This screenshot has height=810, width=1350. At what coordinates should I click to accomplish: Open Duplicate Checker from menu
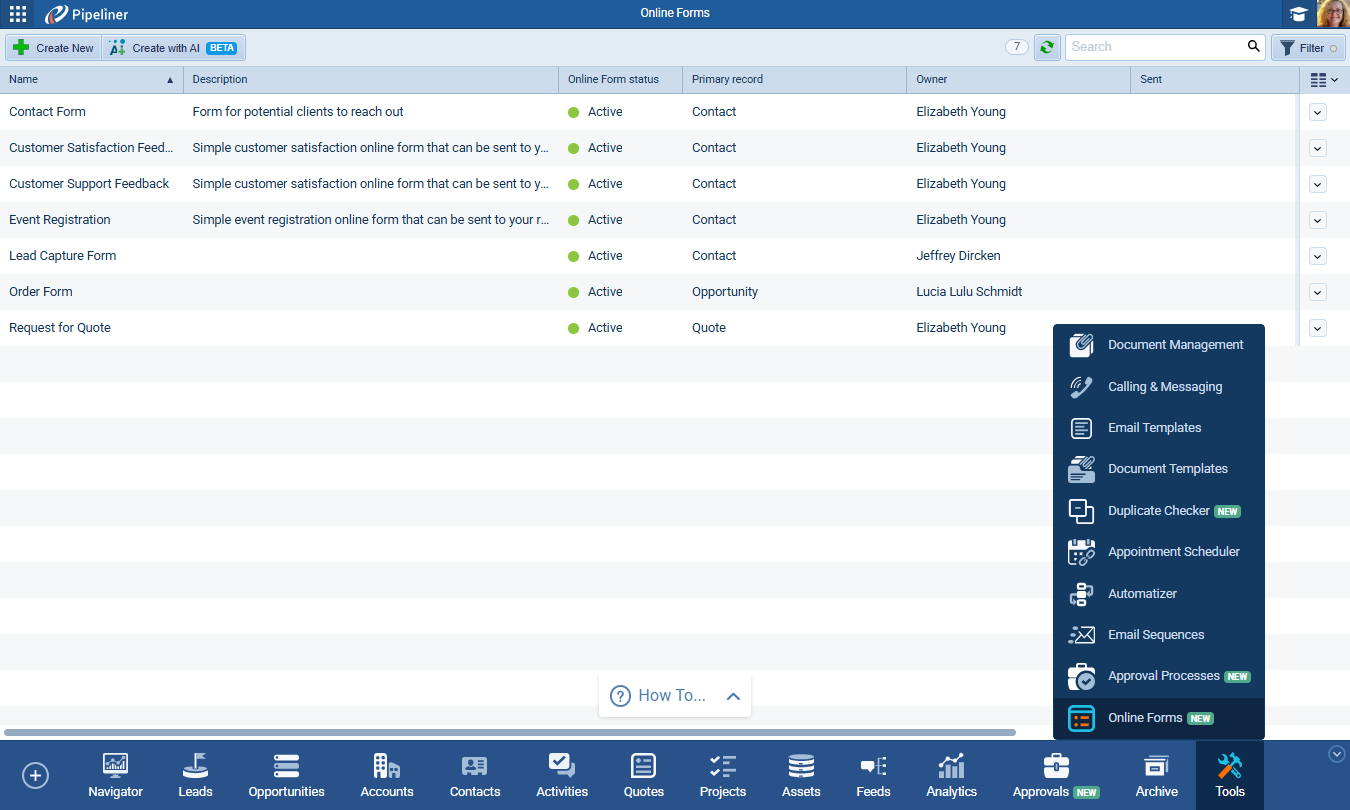click(1158, 511)
